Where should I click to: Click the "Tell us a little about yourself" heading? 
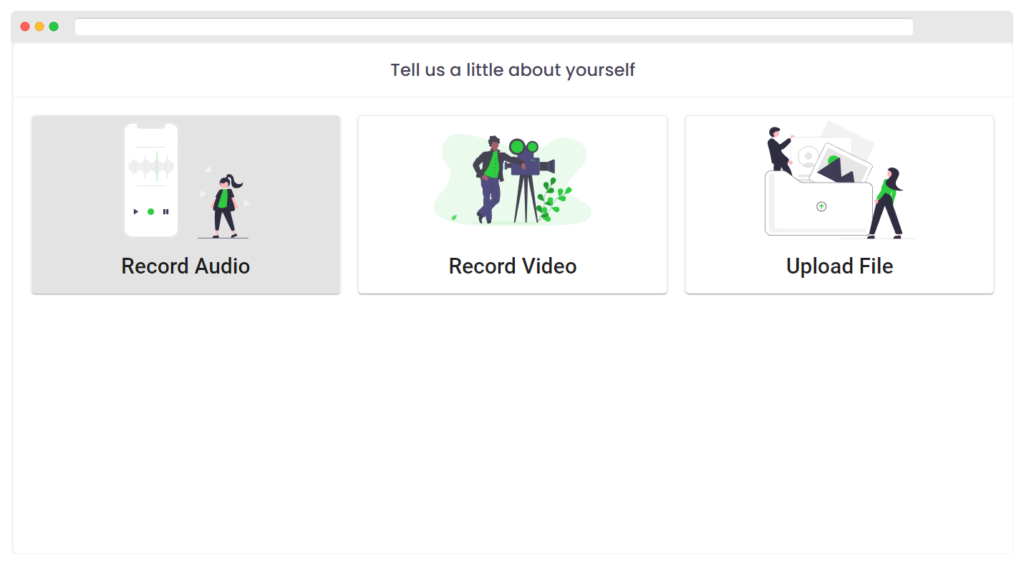(513, 70)
